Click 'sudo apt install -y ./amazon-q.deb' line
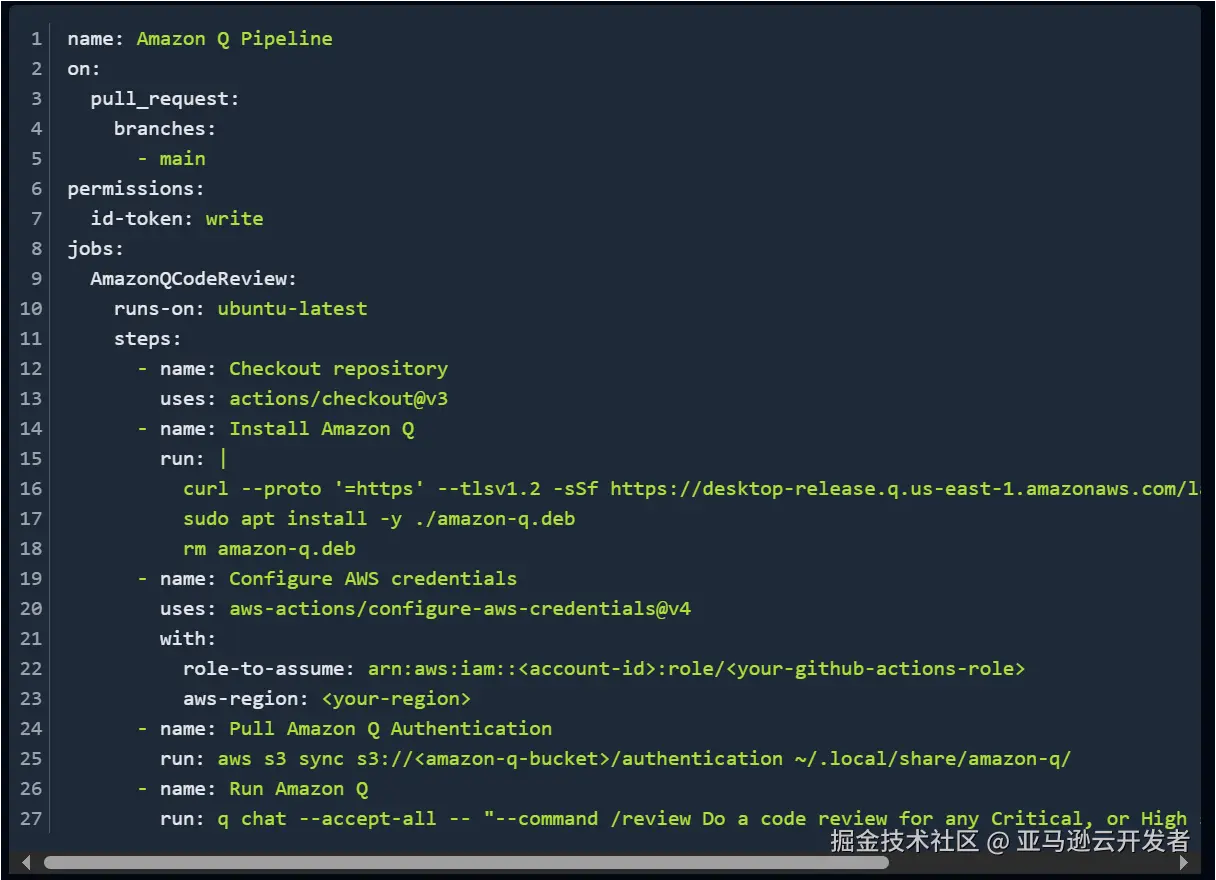1216x880 pixels. click(x=379, y=519)
